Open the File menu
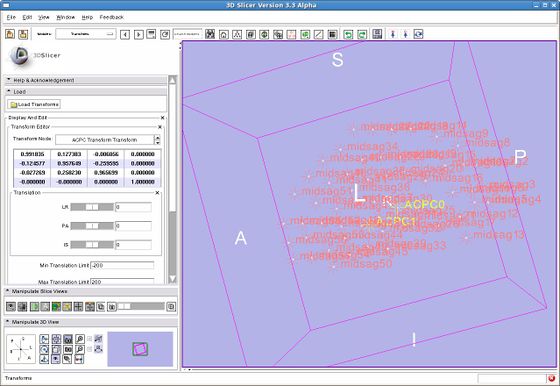The width and height of the screenshot is (560, 386). 11,17
